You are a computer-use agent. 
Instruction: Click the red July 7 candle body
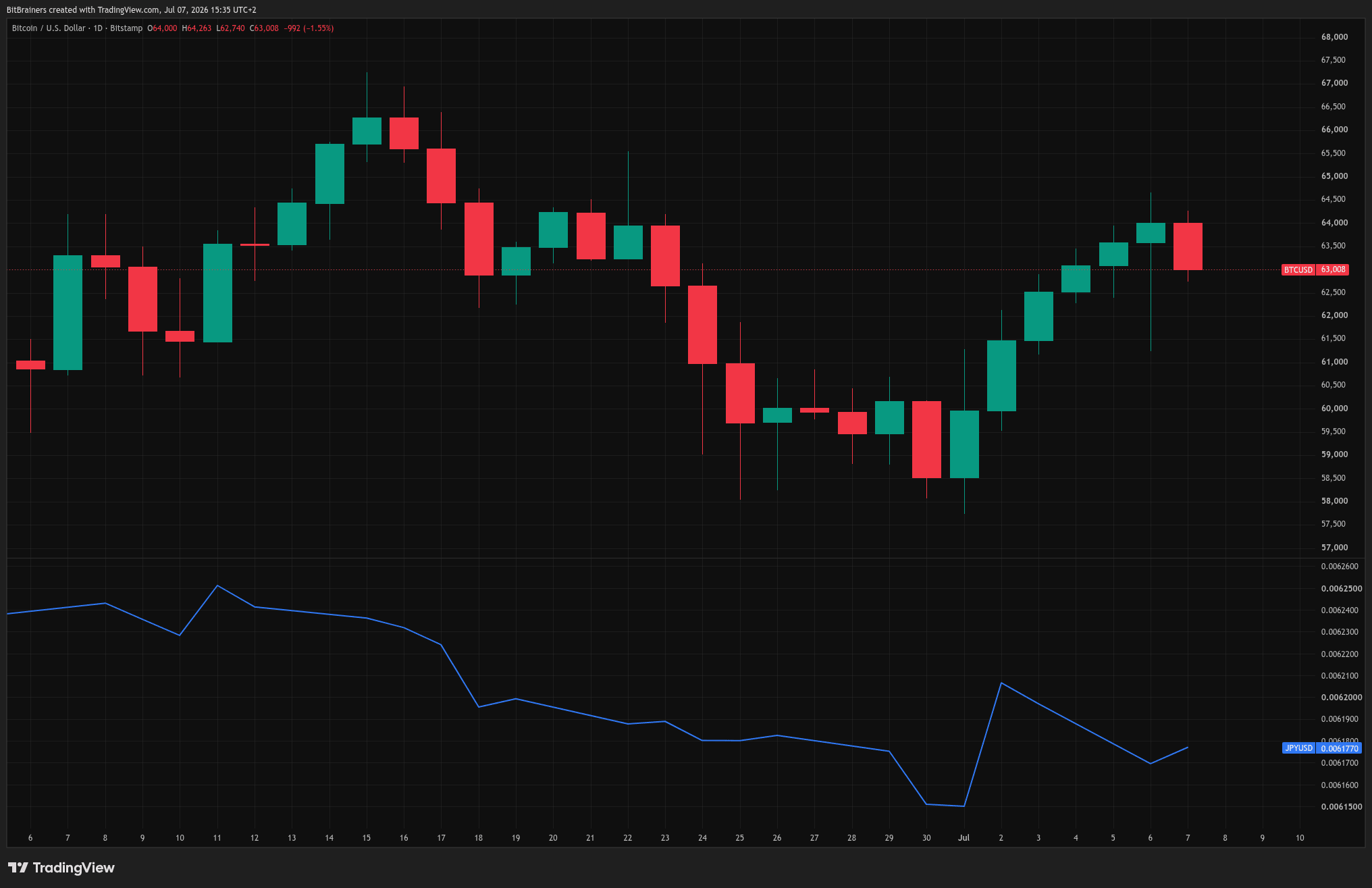point(1188,246)
